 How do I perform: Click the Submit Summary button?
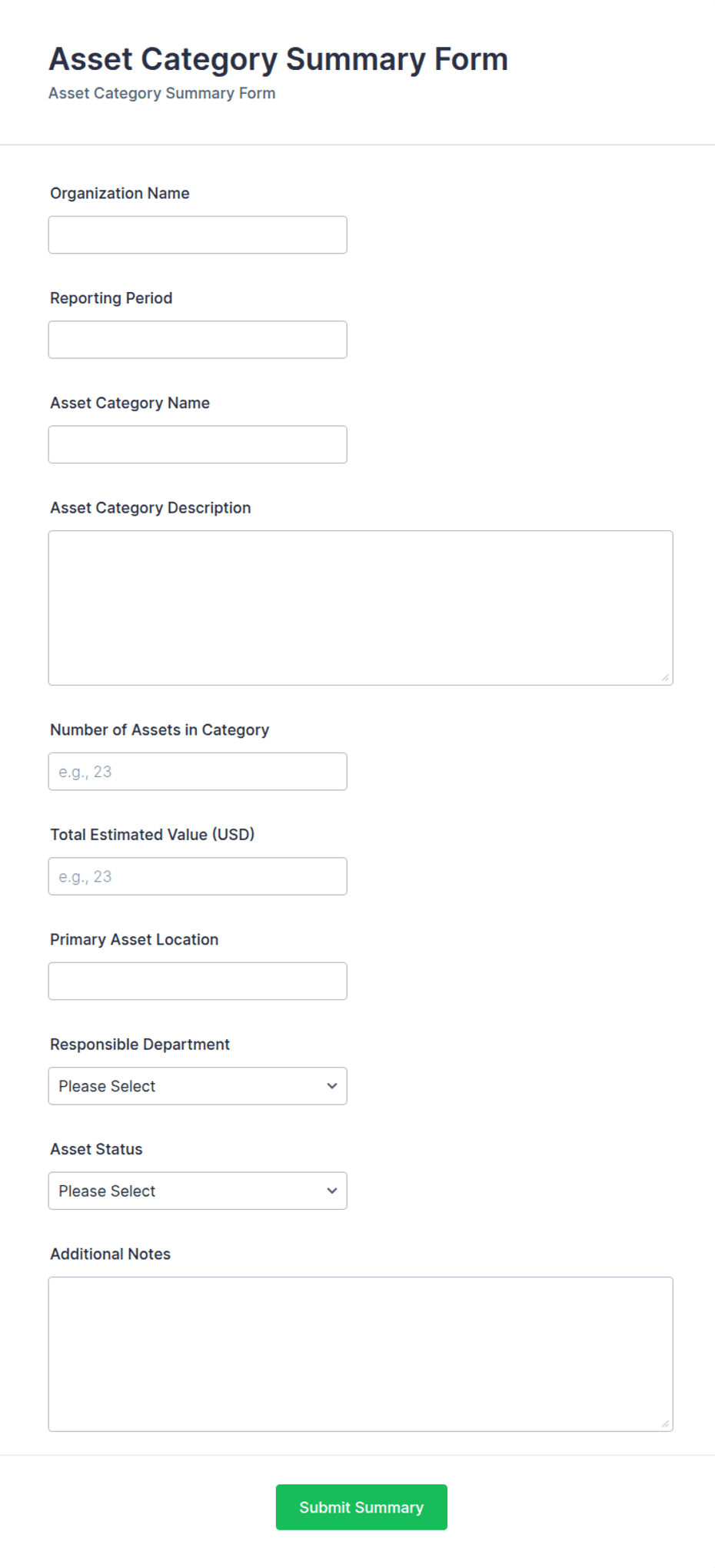(361, 1507)
